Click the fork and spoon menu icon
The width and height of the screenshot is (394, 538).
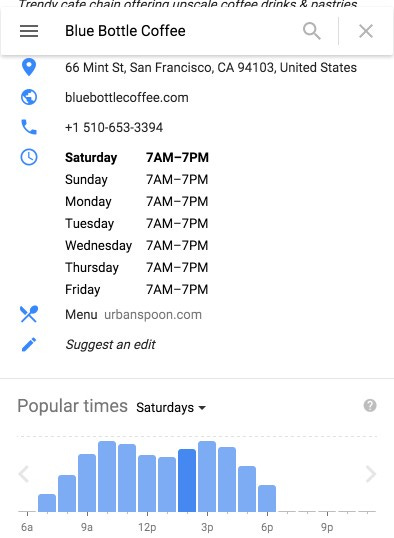[x=29, y=314]
